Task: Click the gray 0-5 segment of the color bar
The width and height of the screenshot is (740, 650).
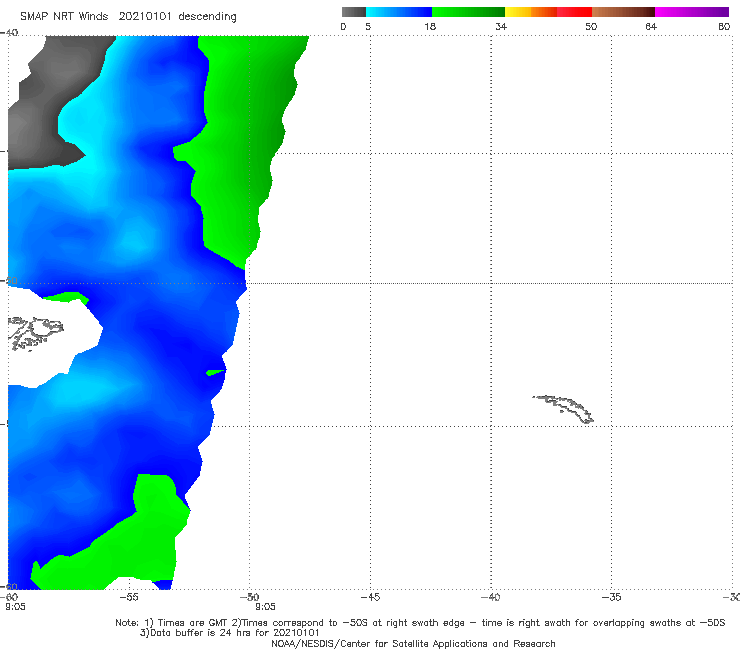Action: pos(353,12)
